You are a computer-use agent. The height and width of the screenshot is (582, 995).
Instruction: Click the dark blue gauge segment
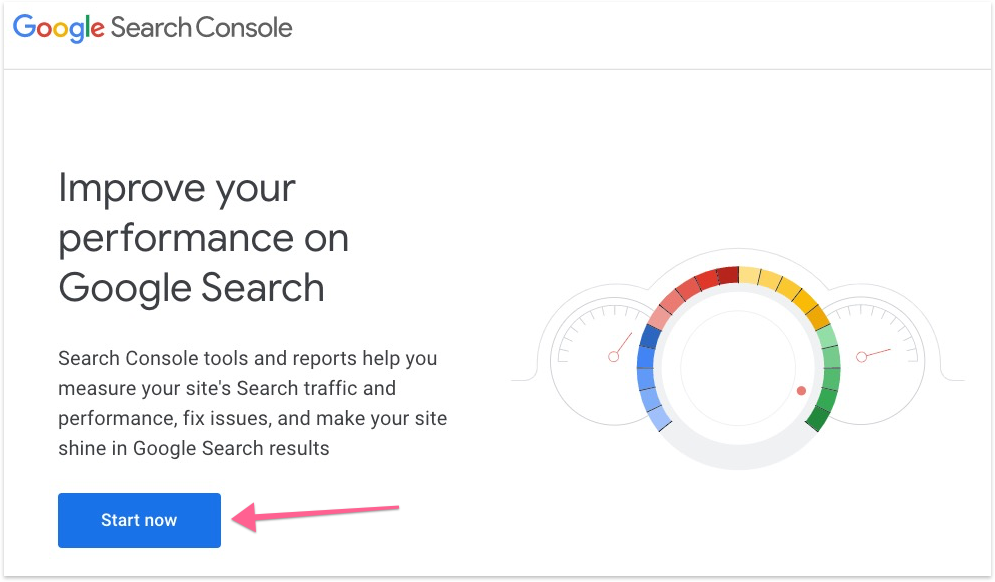[649, 338]
